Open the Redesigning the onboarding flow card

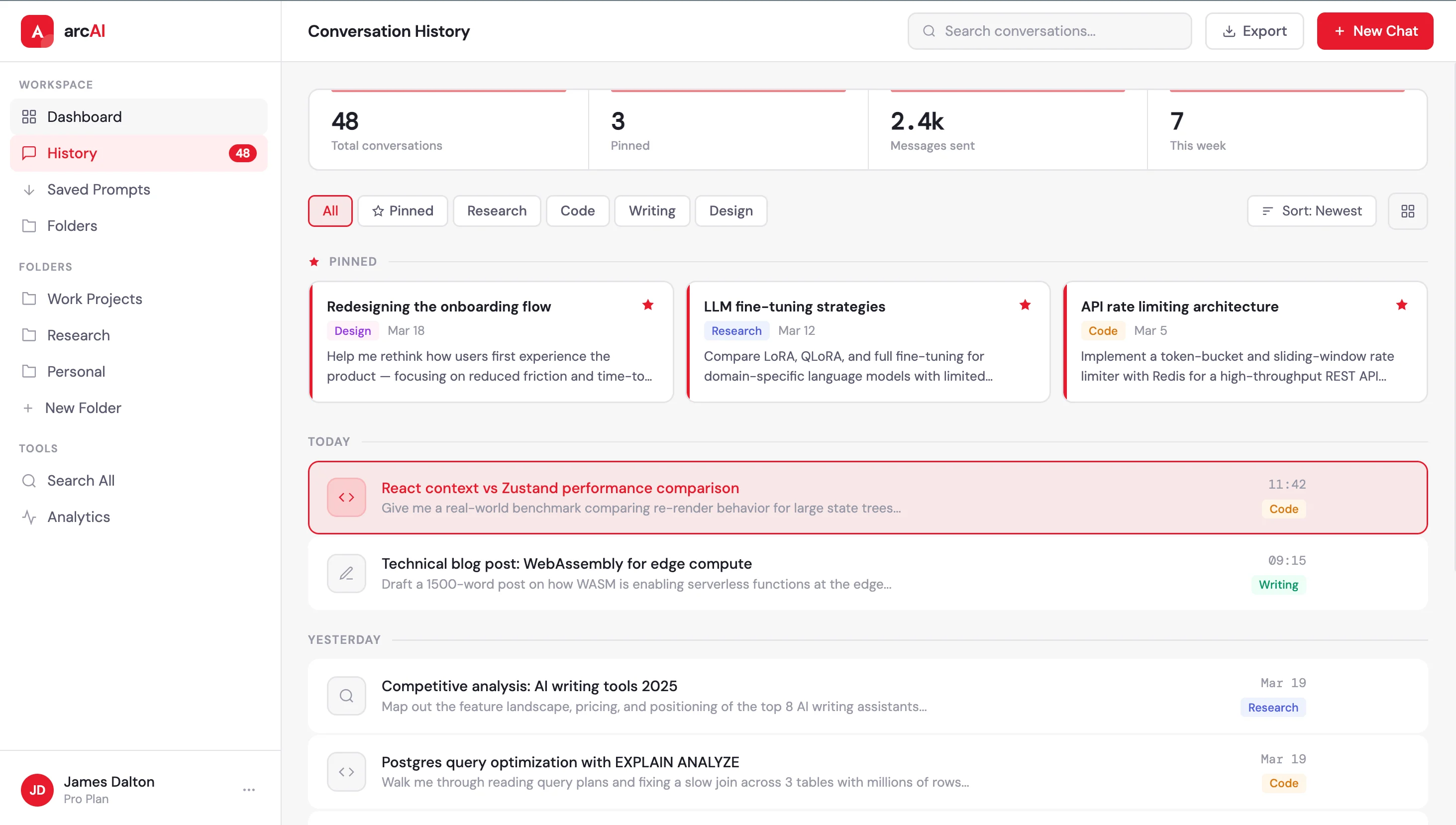tap(491, 342)
